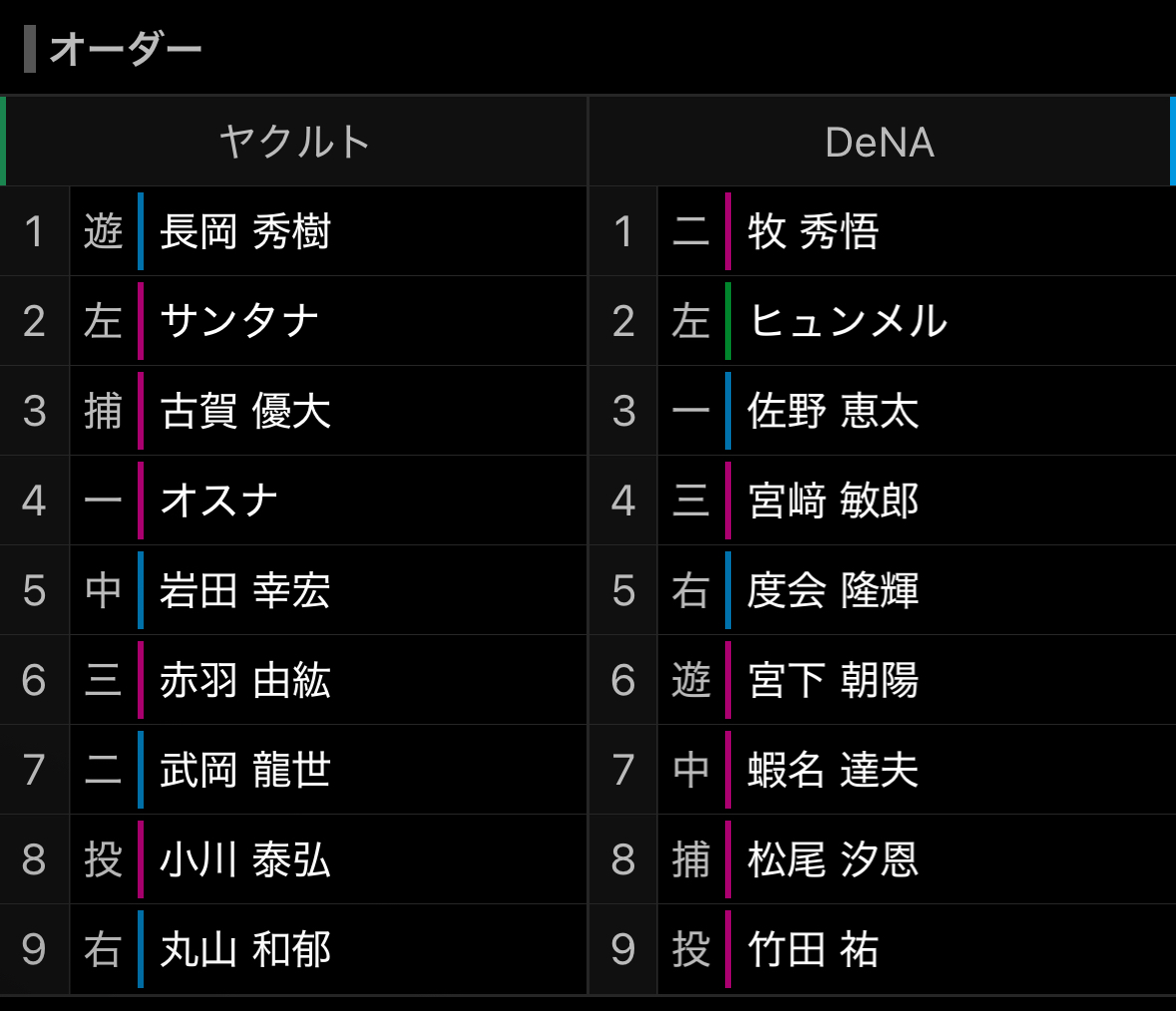This screenshot has width=1176, height=1011.
Task: Tap 宮下 朝陽 in DeNA order
Action: point(833,680)
